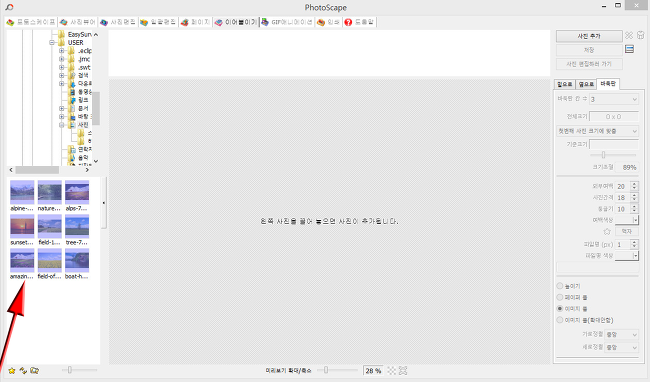Click the 저장 save button
650x382 pixels.
589,50
